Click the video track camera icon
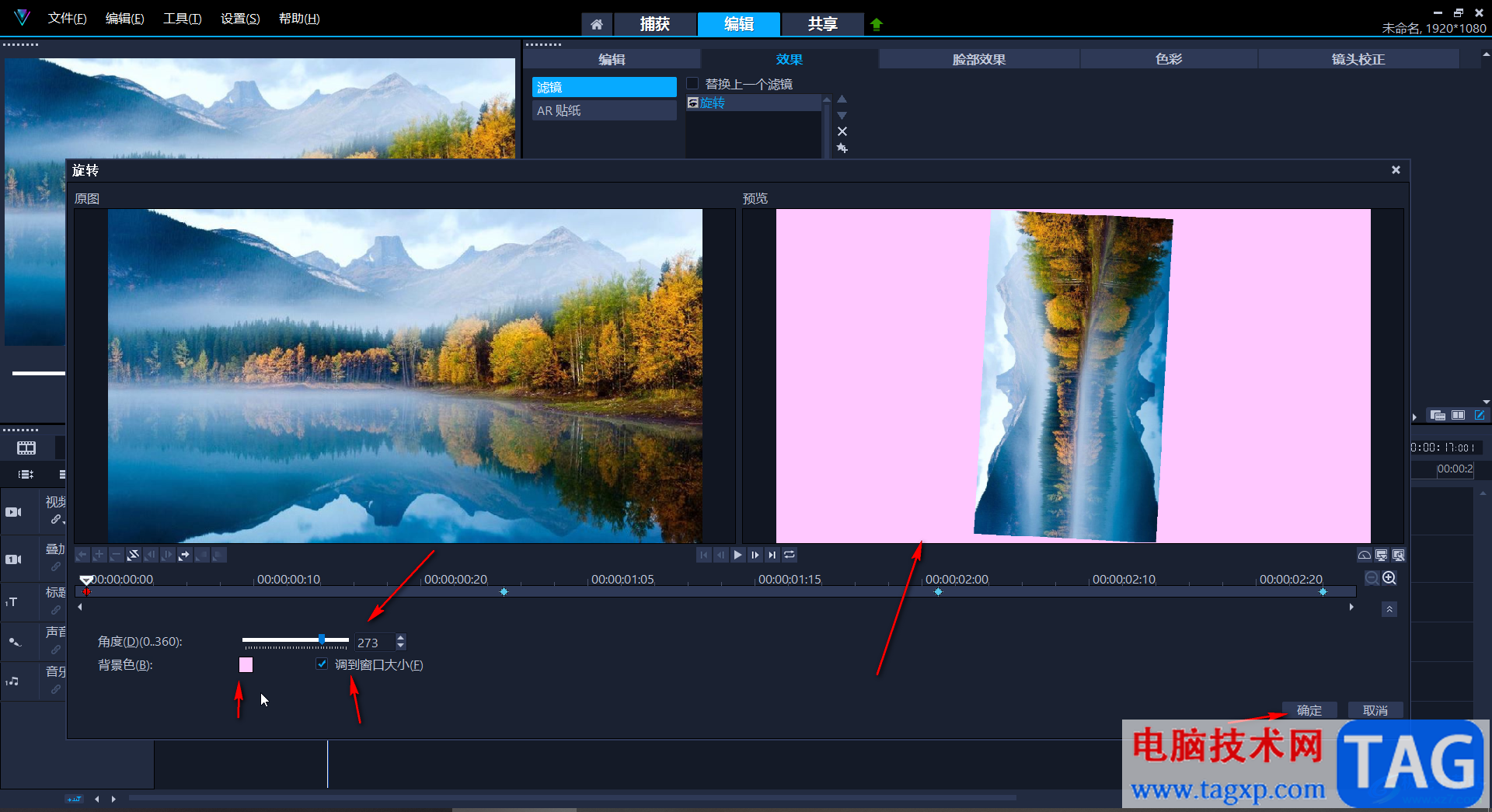 (14, 512)
